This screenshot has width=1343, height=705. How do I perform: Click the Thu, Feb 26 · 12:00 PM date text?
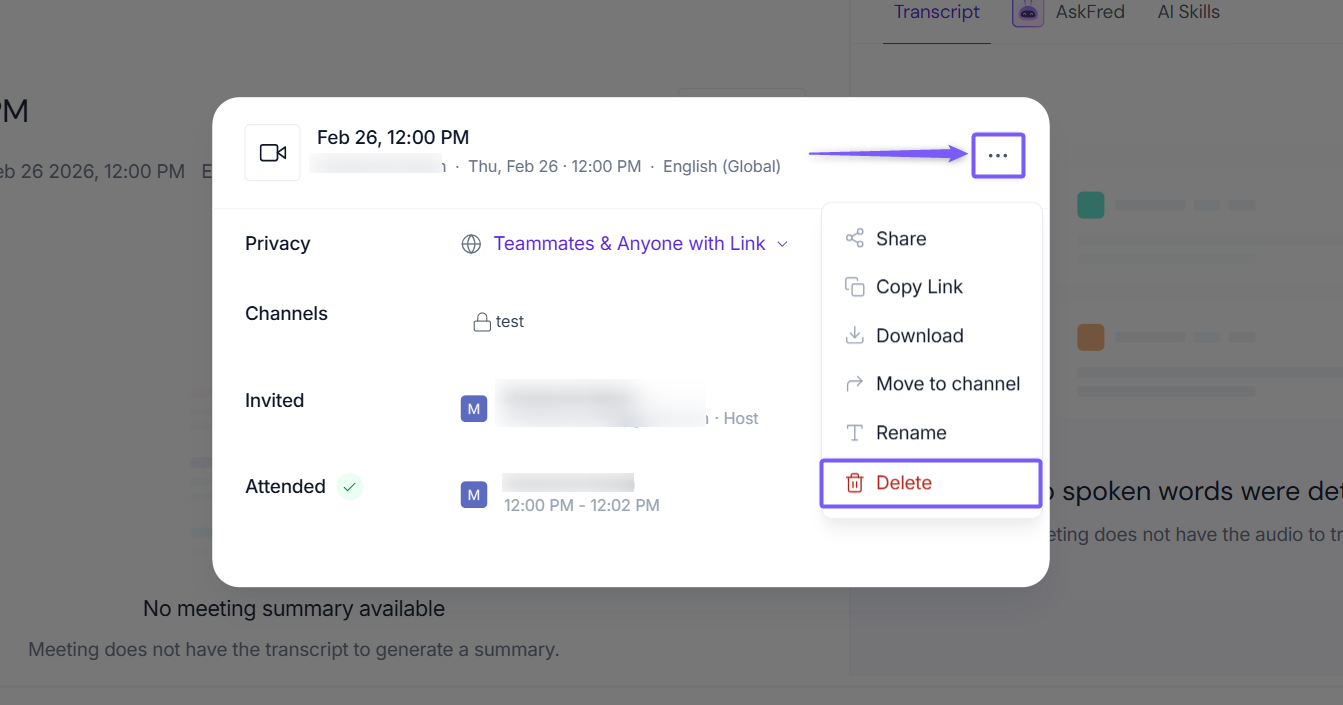click(x=554, y=166)
